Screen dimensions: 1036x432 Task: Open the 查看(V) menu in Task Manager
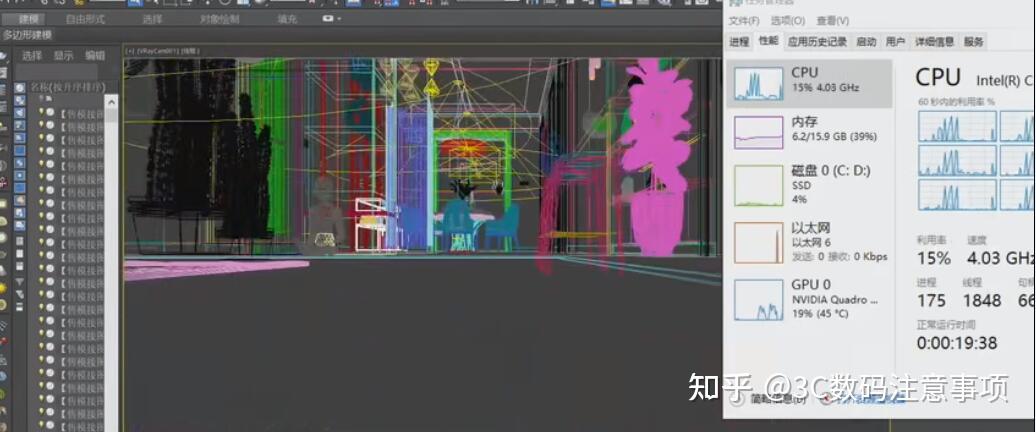[833, 20]
